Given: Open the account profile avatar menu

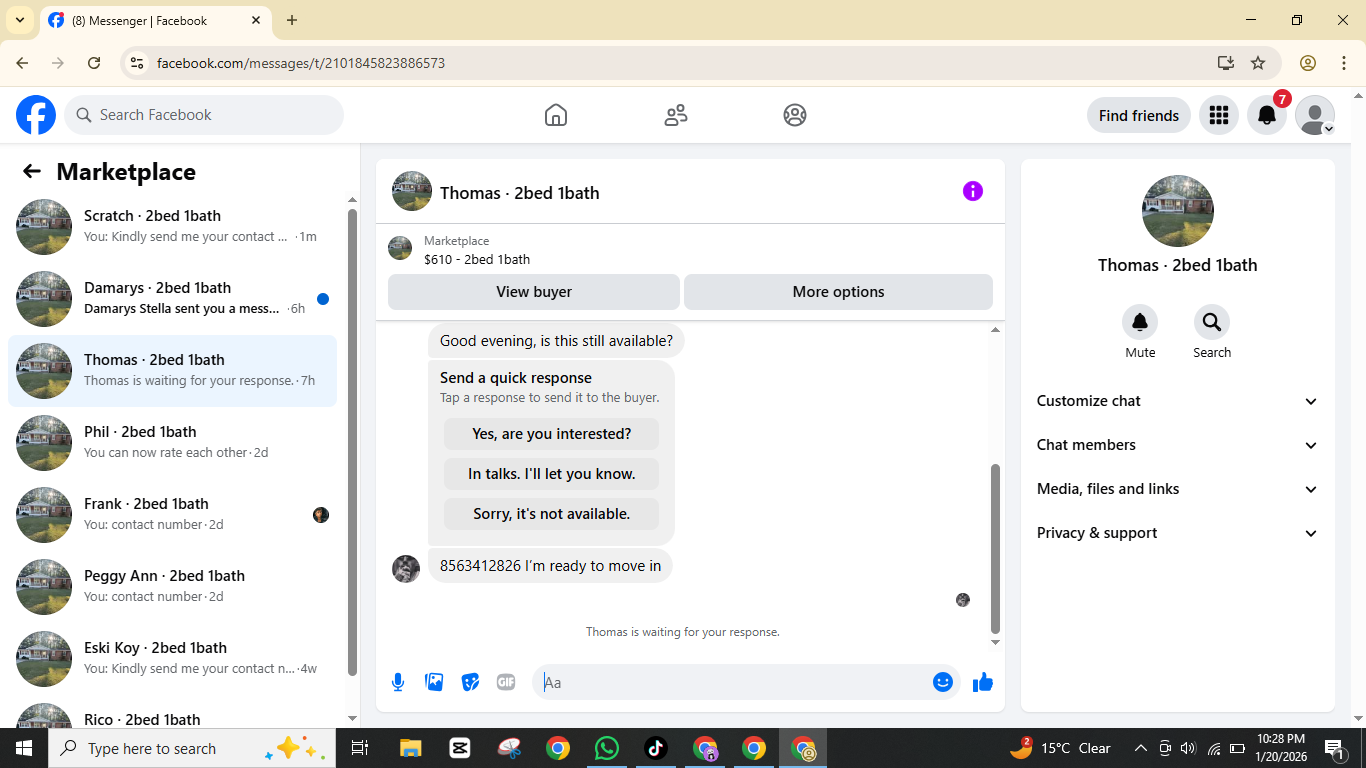Looking at the screenshot, I should click(x=1315, y=115).
